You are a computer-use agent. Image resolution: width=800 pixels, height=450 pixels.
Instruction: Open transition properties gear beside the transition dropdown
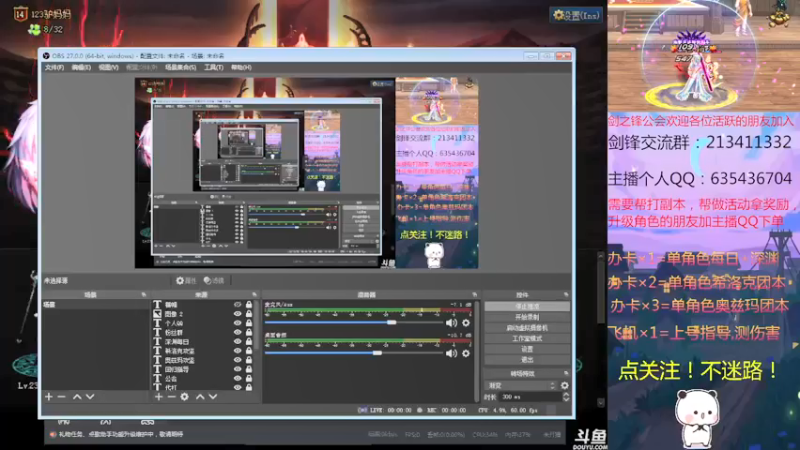point(565,385)
